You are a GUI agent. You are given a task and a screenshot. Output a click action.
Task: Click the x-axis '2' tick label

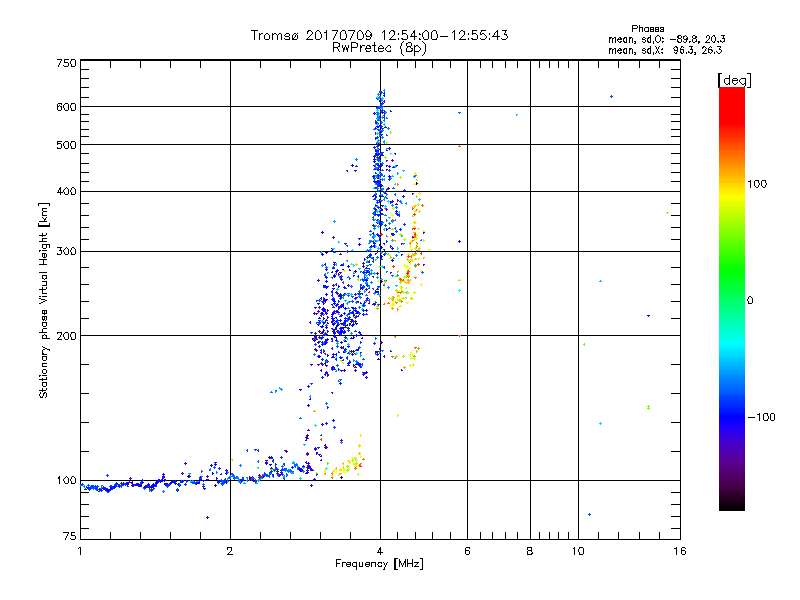230,551
